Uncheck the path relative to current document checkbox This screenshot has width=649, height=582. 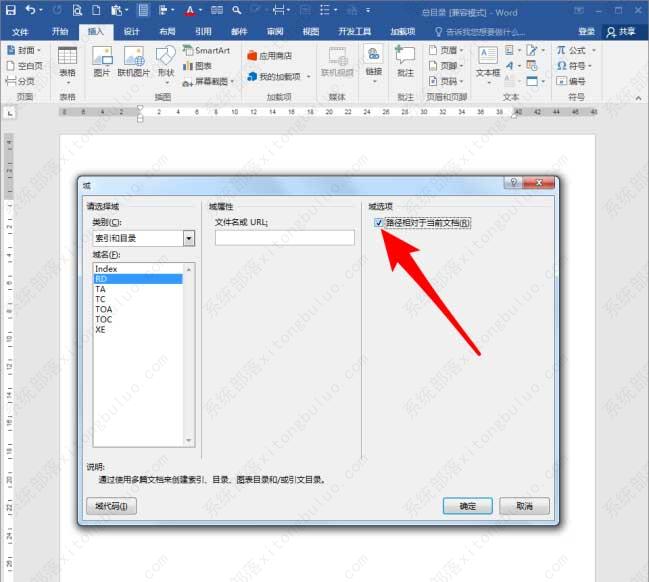[x=378, y=223]
